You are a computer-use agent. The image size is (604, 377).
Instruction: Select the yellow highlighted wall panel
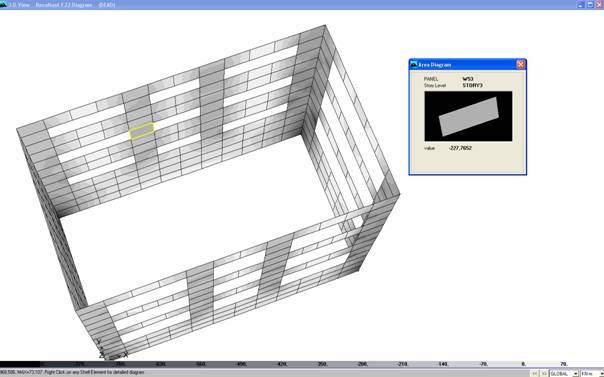tap(142, 131)
